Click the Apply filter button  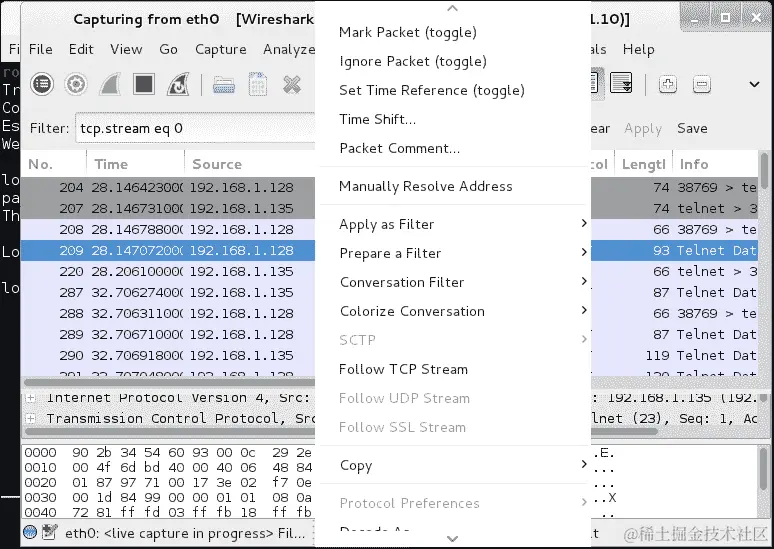coord(642,129)
